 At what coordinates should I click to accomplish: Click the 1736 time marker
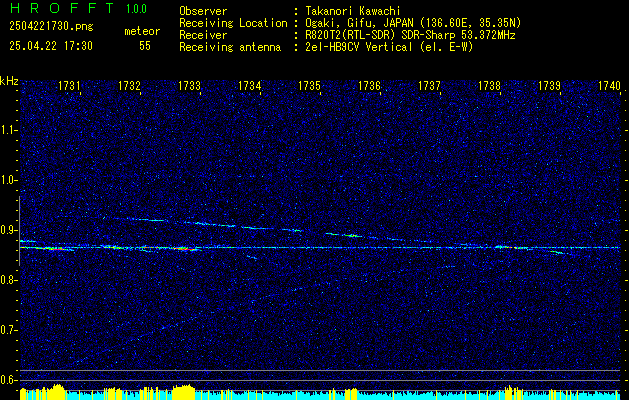pos(369,85)
